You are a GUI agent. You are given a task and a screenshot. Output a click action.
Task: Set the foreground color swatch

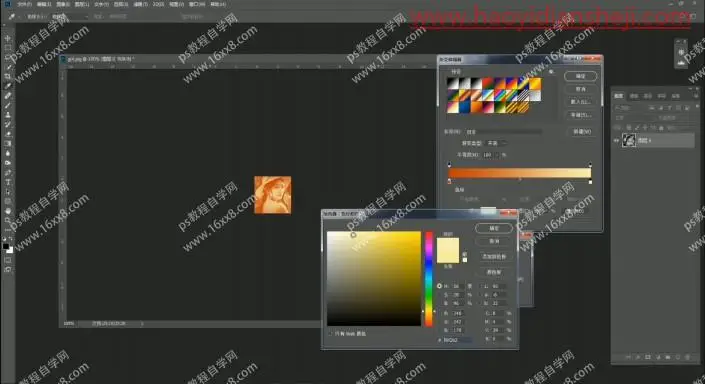click(5, 246)
